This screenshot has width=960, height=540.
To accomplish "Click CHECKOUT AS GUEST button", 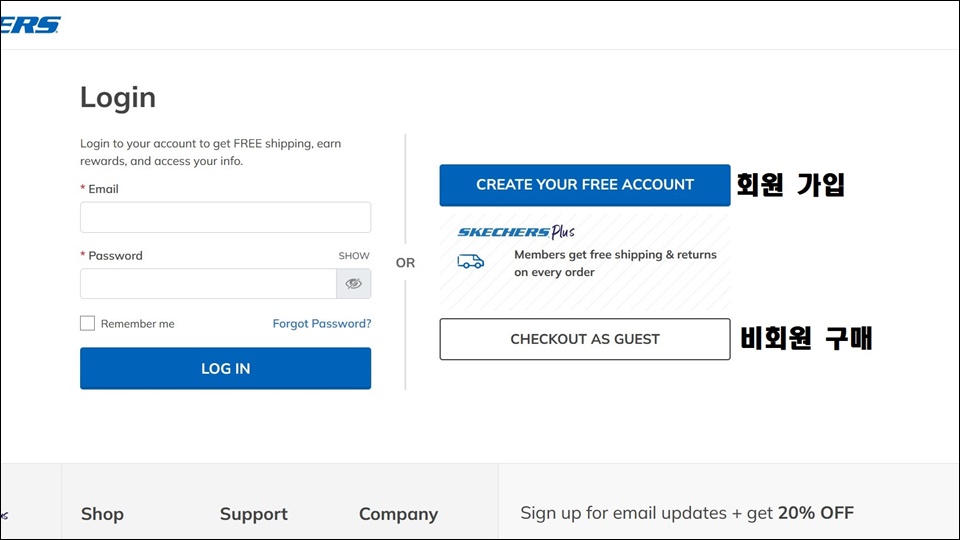I will 585,339.
